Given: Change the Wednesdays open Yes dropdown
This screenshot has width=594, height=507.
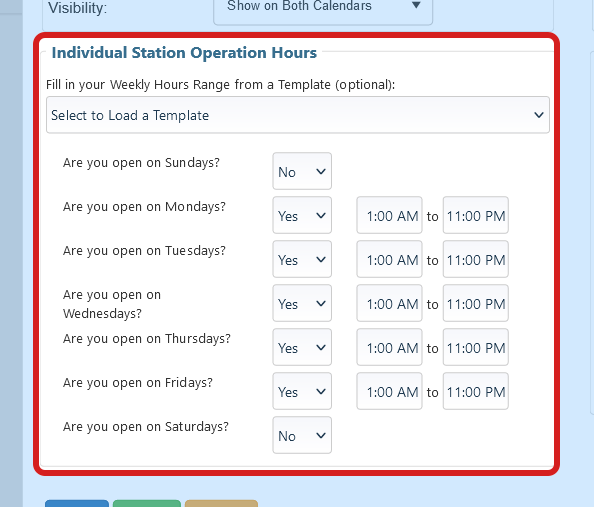Looking at the screenshot, I should pos(302,303).
